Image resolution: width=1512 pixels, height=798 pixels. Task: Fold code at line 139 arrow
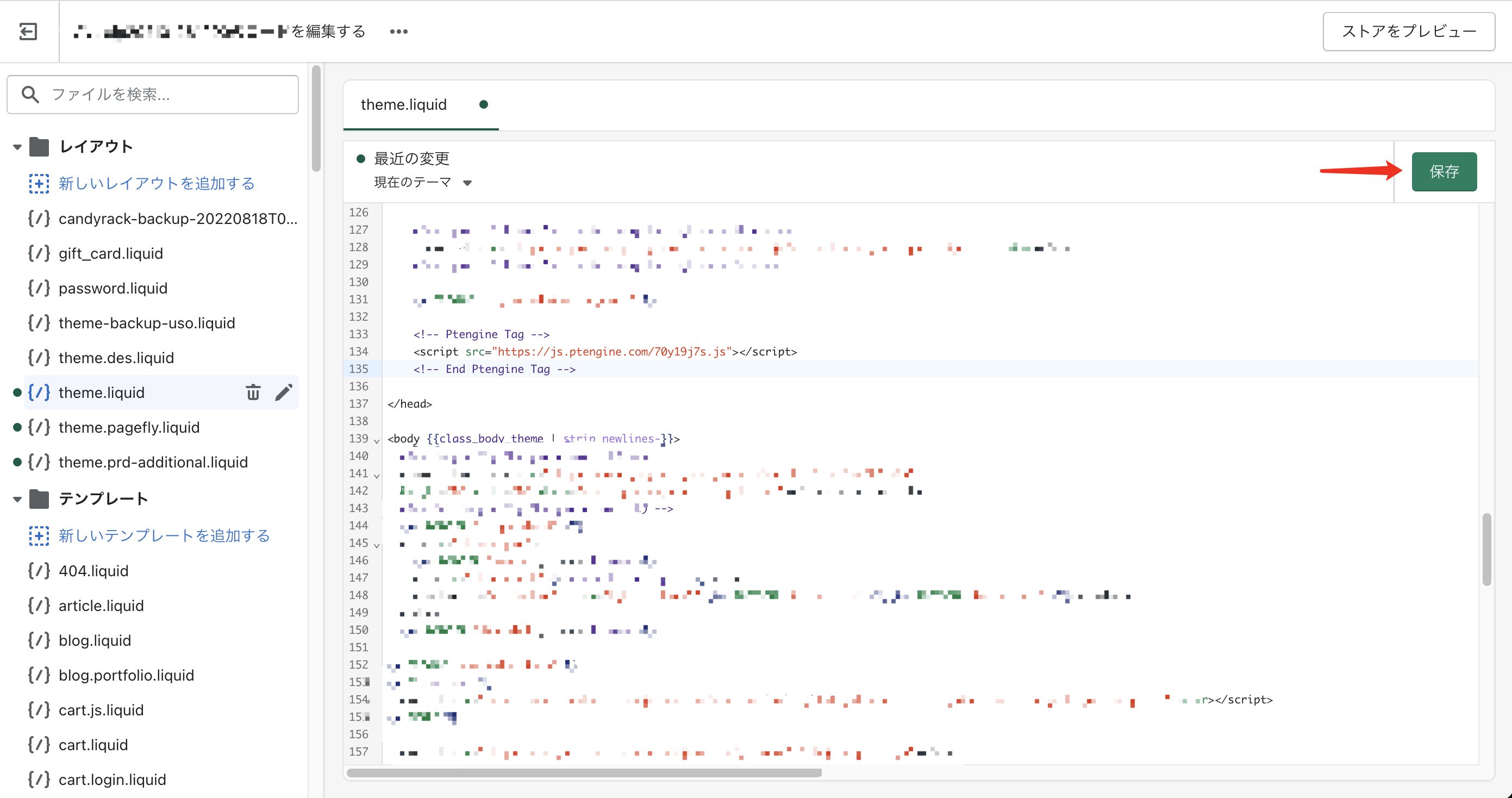coord(377,440)
